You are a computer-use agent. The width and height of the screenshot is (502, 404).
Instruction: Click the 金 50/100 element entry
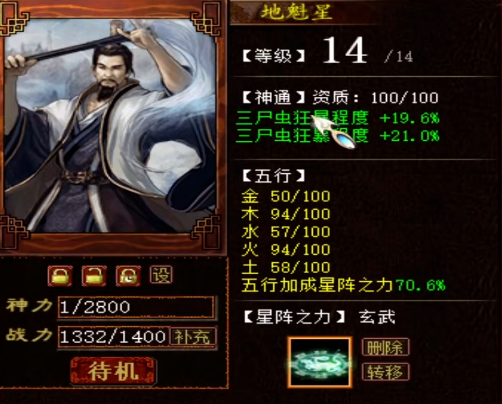coord(286,196)
